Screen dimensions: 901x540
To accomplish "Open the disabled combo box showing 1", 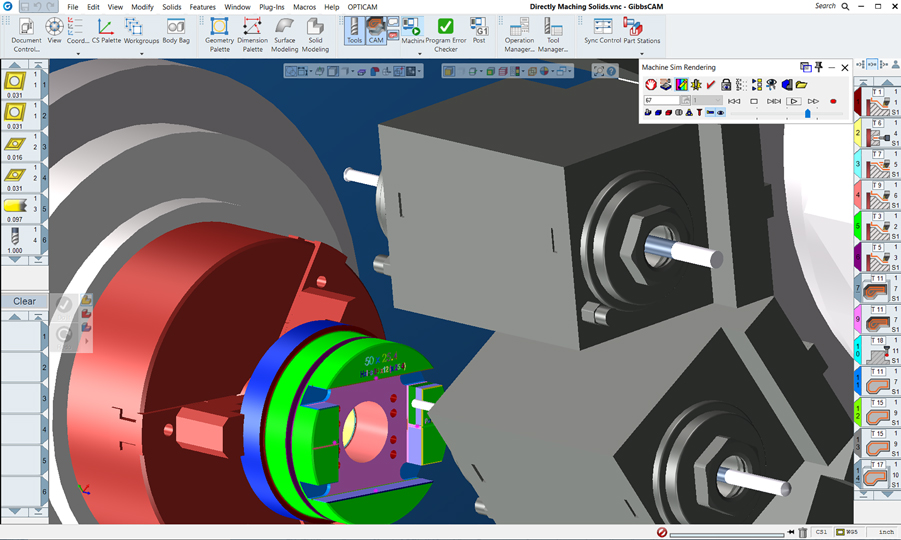I will point(707,101).
